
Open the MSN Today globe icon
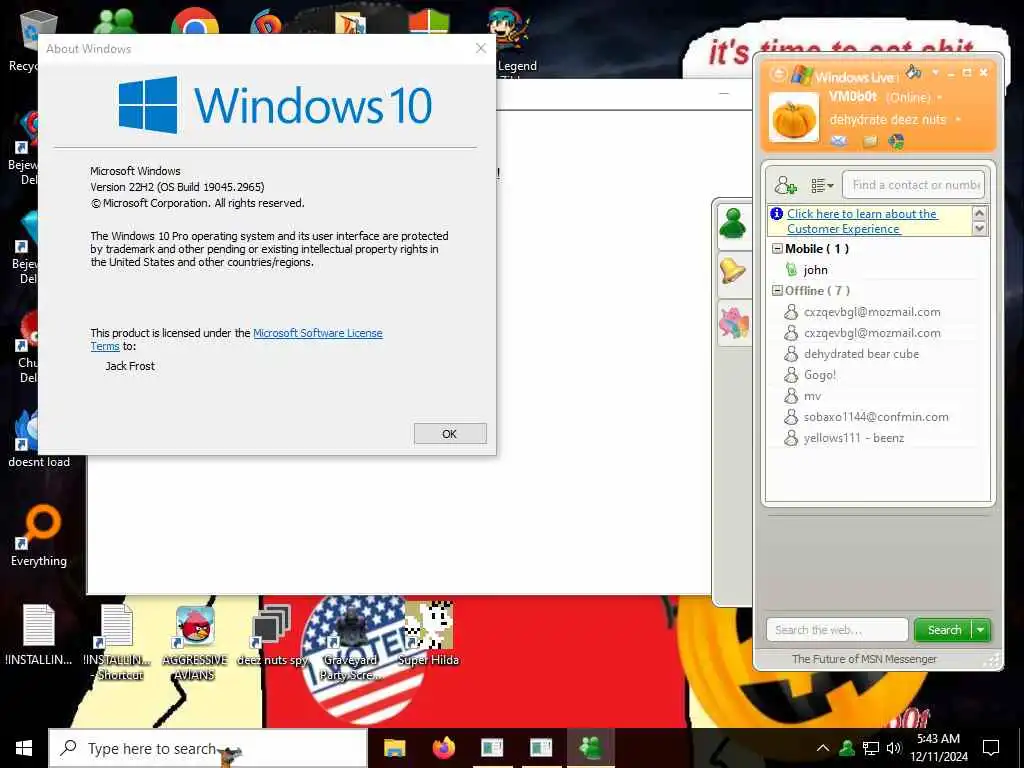pos(896,141)
